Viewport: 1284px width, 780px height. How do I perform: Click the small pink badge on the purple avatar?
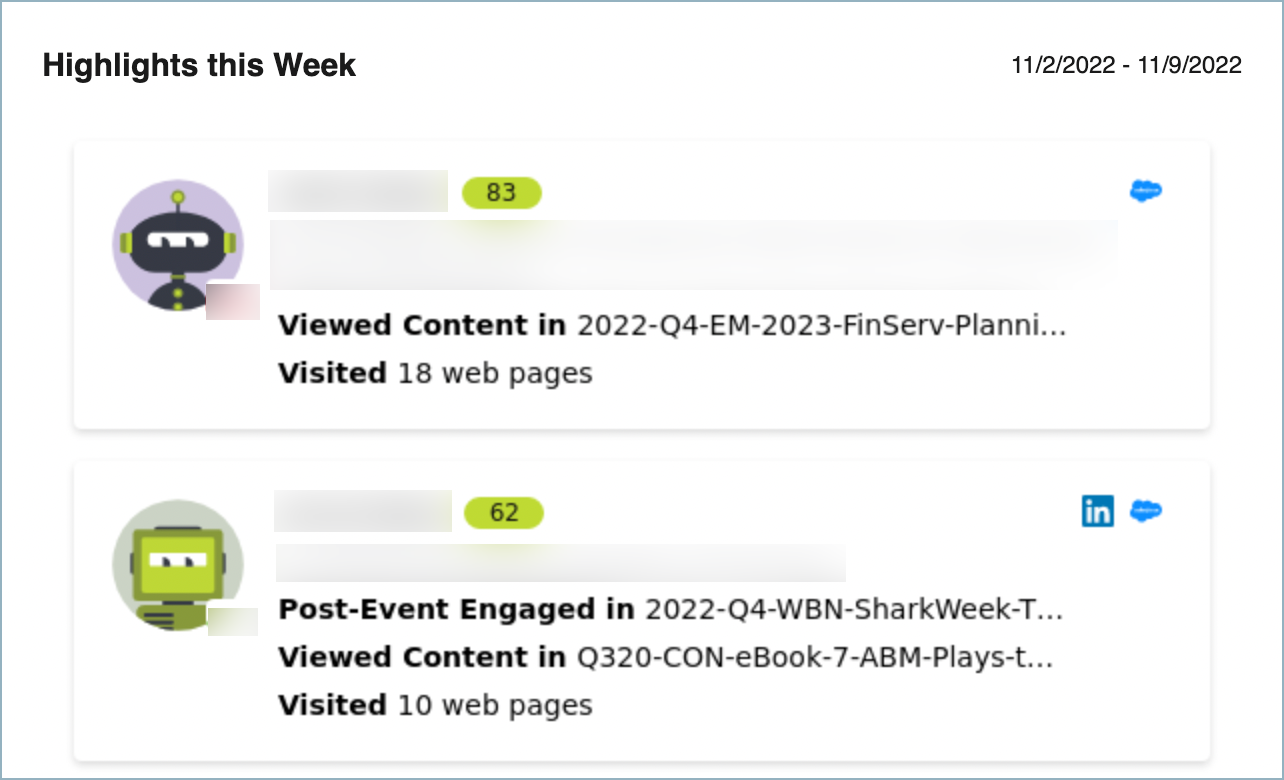[x=233, y=302]
